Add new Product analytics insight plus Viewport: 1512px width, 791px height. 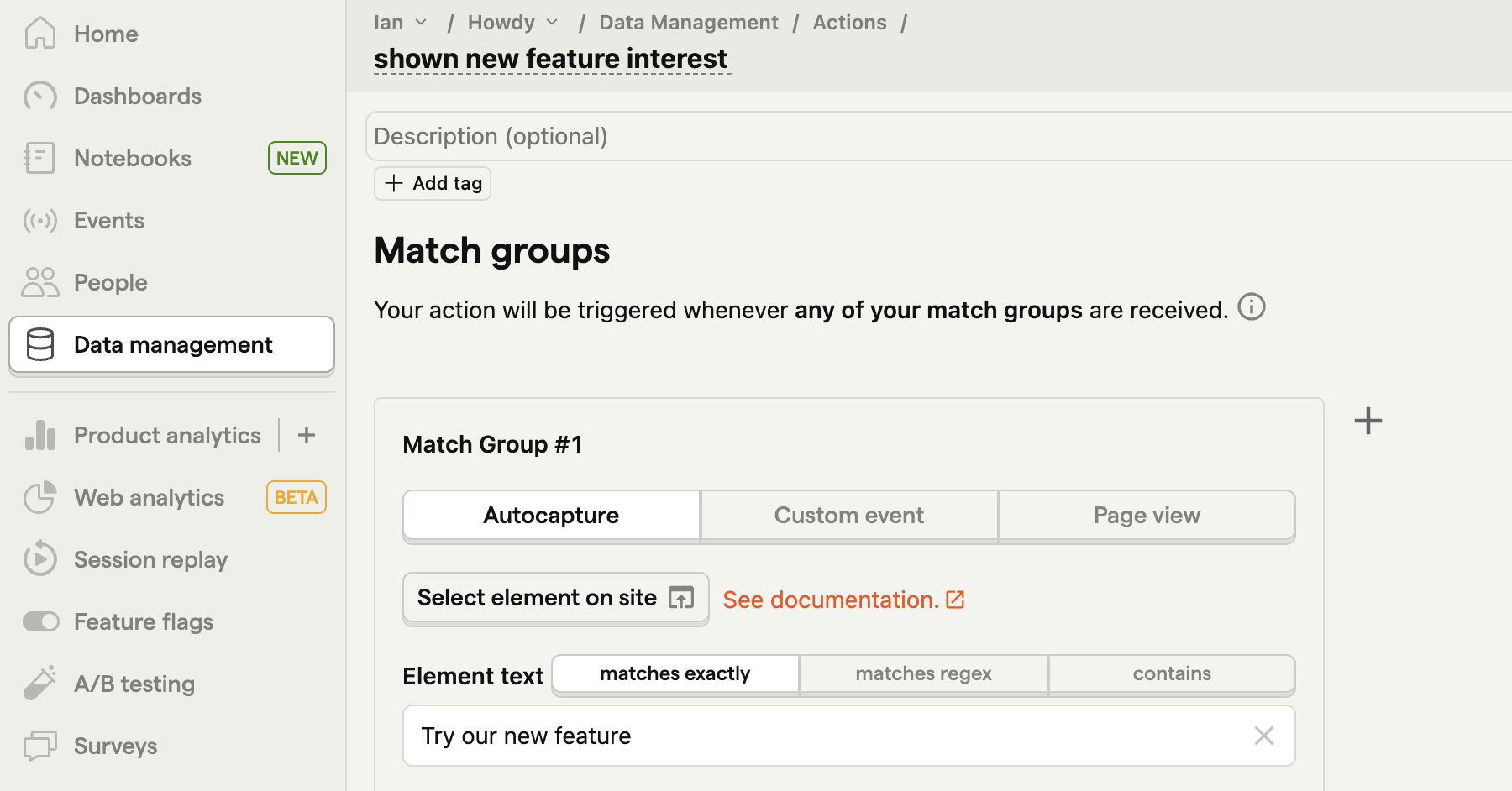tap(307, 435)
